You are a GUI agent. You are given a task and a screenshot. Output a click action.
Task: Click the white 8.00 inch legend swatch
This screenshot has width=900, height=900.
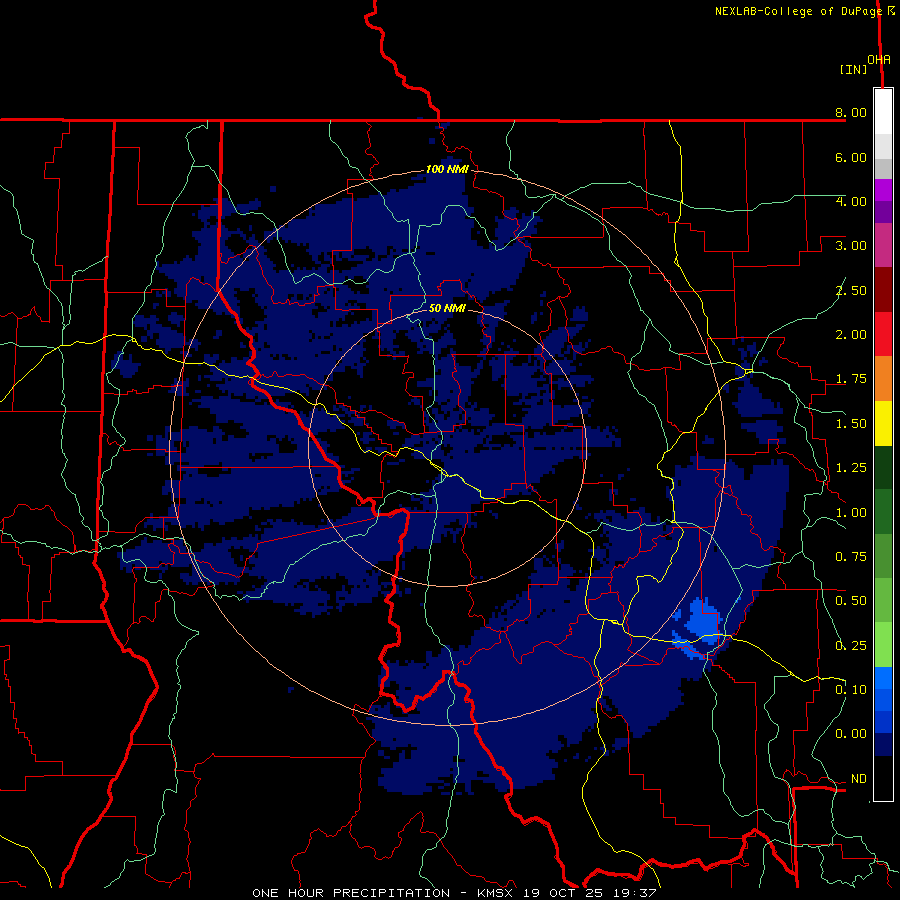[x=883, y=112]
